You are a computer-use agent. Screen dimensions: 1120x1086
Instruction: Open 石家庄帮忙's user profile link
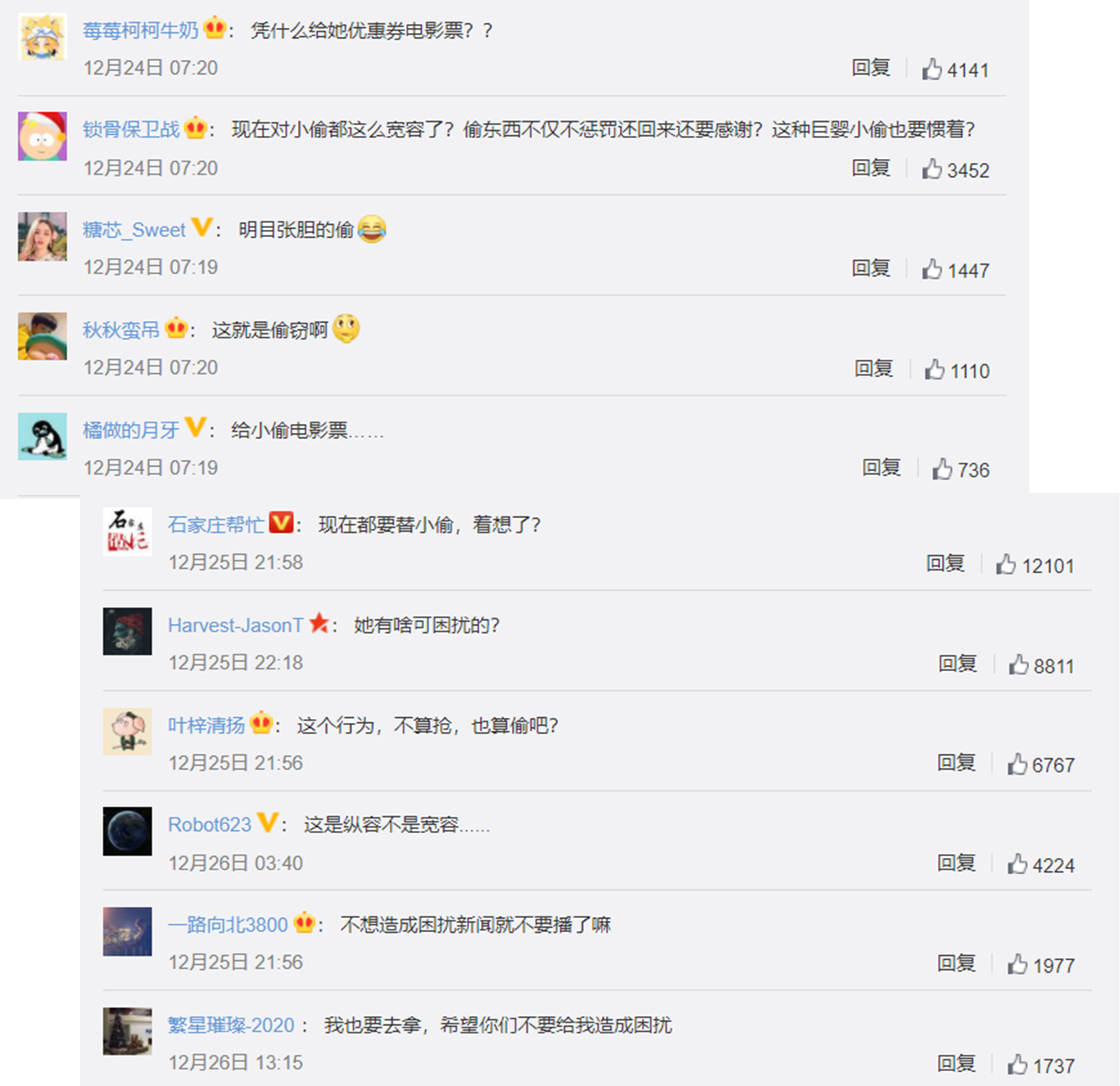[x=216, y=524]
